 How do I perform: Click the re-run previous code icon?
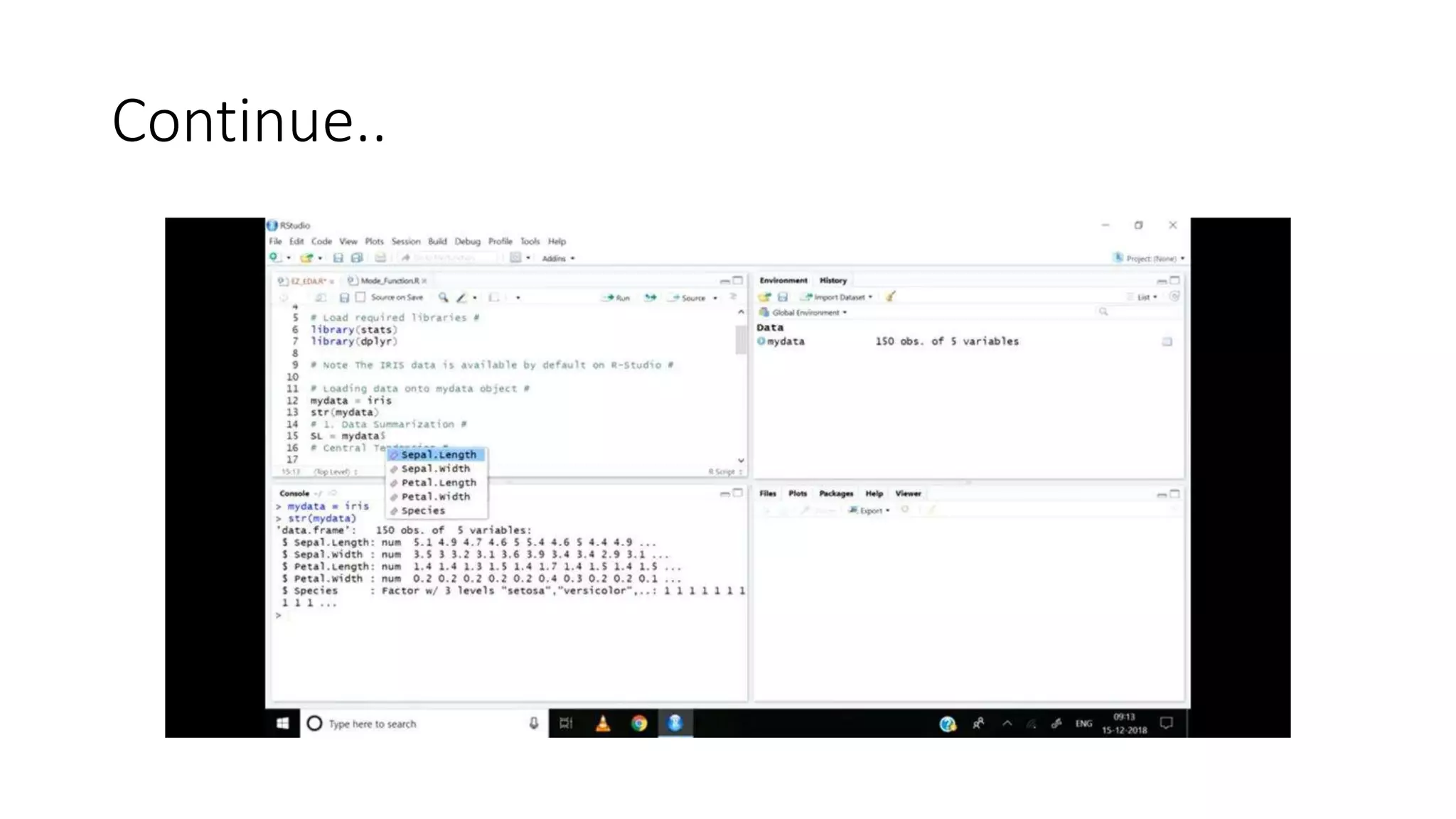650,298
